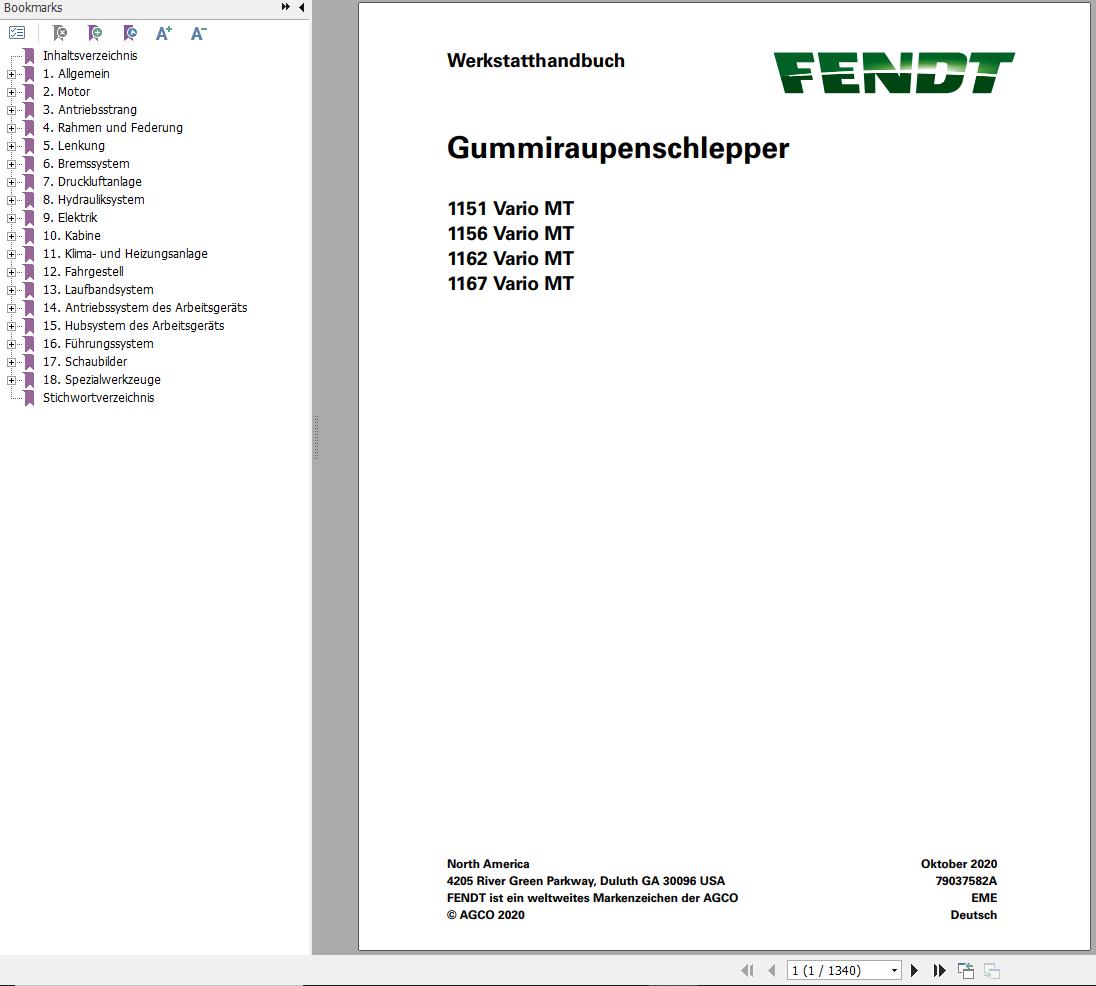Open 14. Antriebssystem des Arbeitsgeräts bookmark

145,307
